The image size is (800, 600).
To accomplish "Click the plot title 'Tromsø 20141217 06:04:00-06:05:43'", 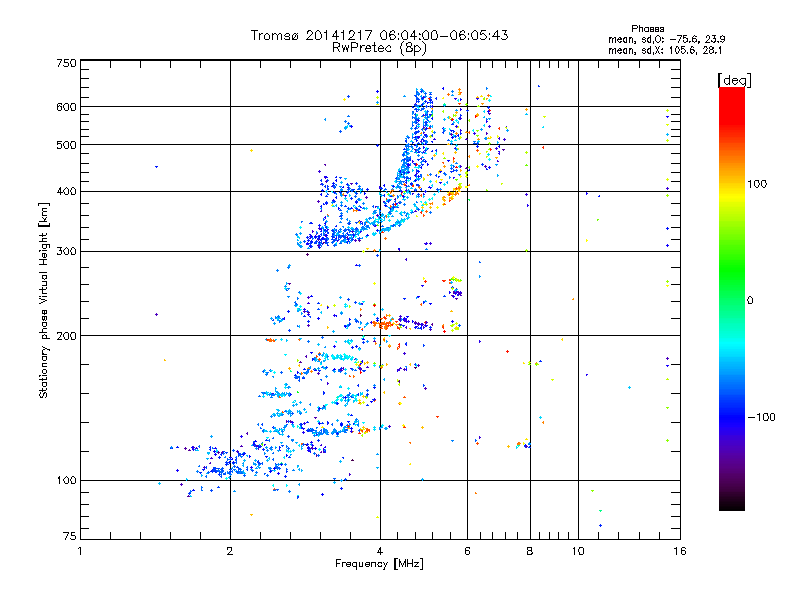I will click(379, 35).
